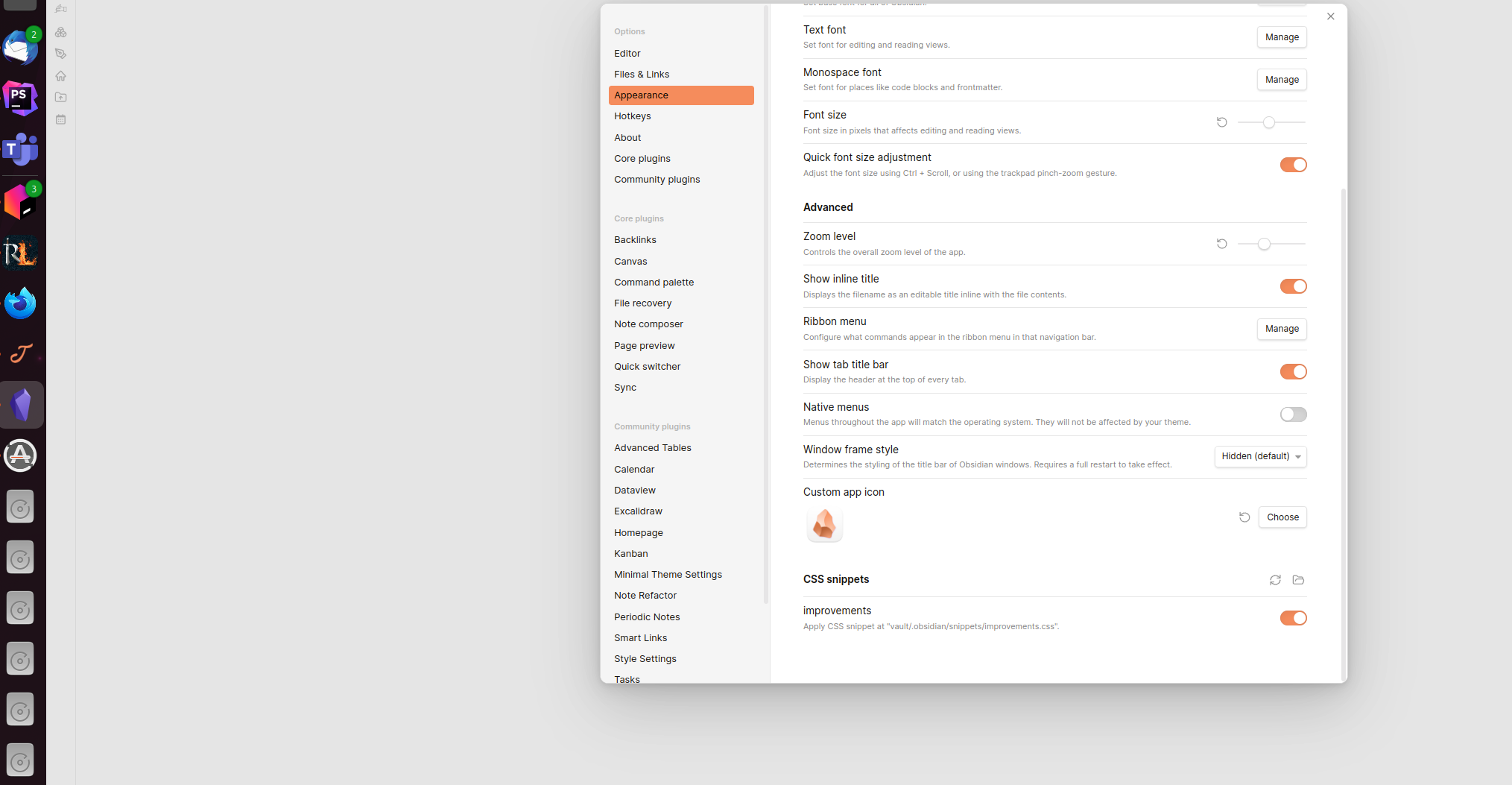Image resolution: width=1512 pixels, height=785 pixels.
Task: Manage the Text font setting
Action: click(1282, 37)
